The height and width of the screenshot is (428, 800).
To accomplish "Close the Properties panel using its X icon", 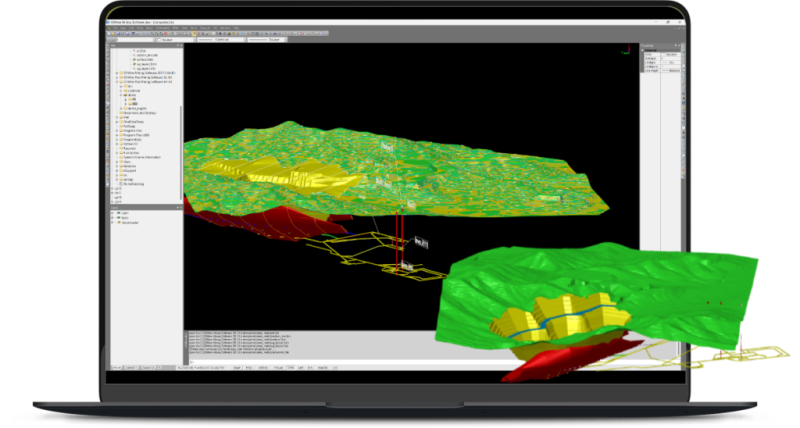I will pyautogui.click(x=681, y=46).
